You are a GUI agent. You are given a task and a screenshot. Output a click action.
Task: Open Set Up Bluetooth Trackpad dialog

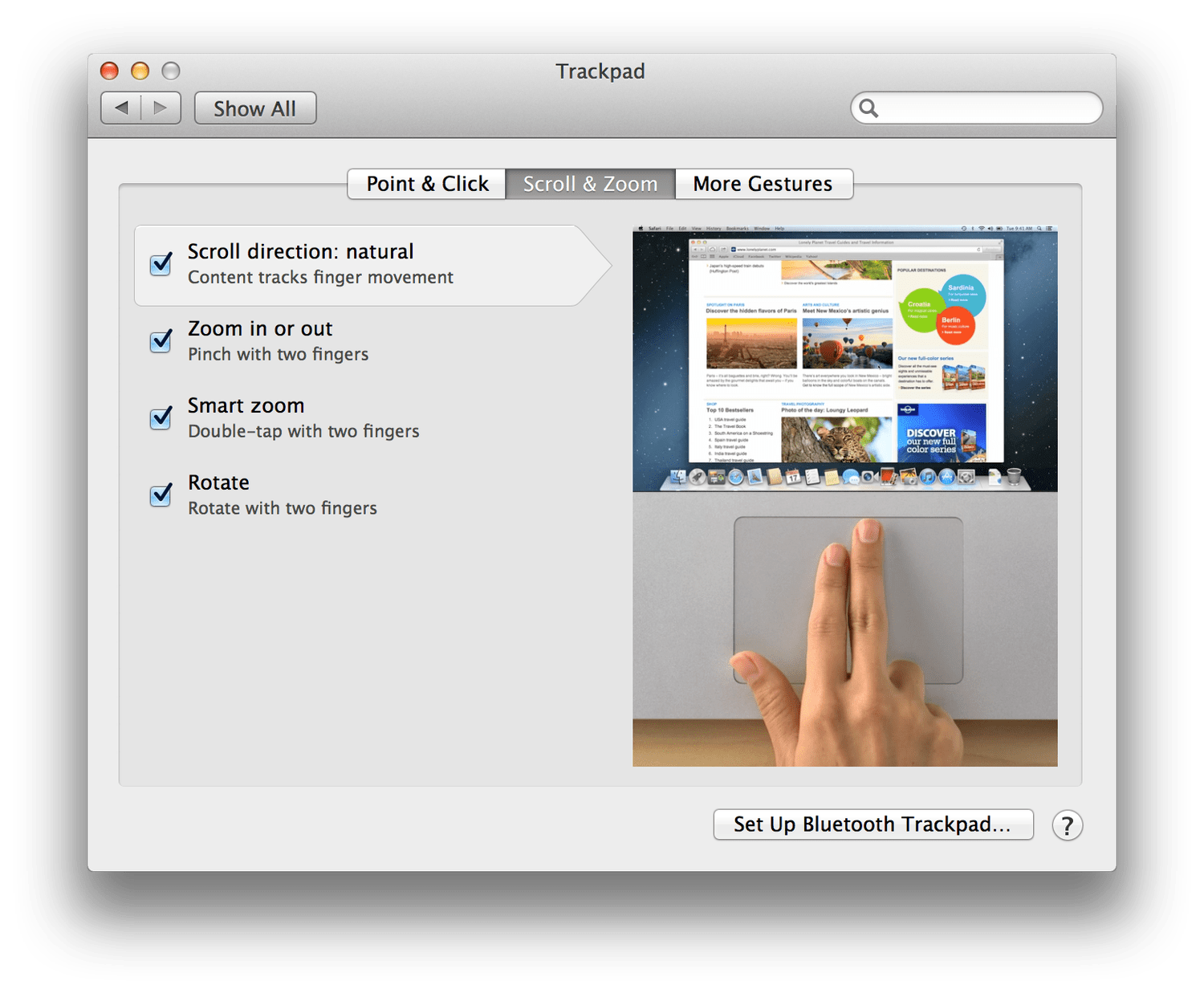[x=873, y=824]
